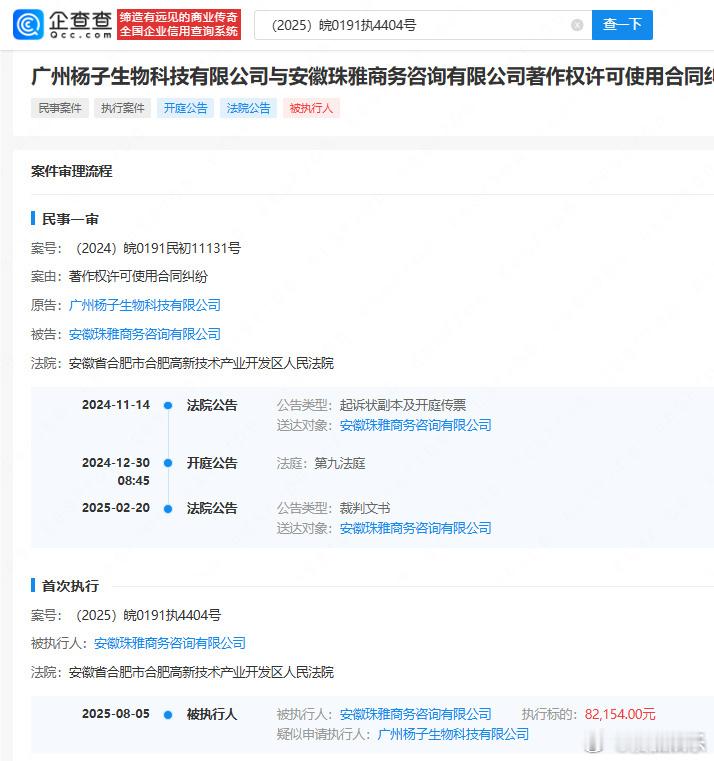Click the 裁判文书 announcement type
714x761 pixels.
click(365, 509)
